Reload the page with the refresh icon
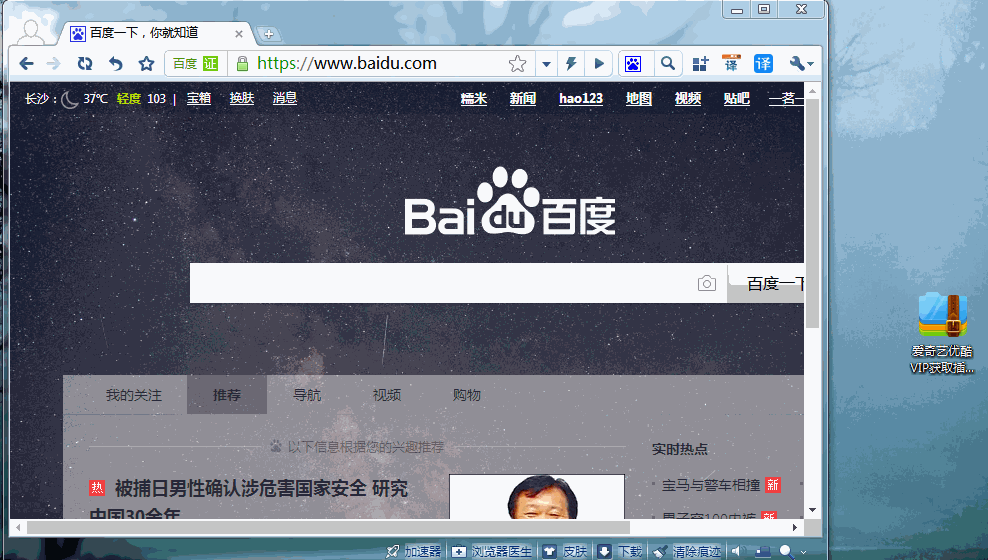Screen dimensions: 988x560 (x=85, y=63)
